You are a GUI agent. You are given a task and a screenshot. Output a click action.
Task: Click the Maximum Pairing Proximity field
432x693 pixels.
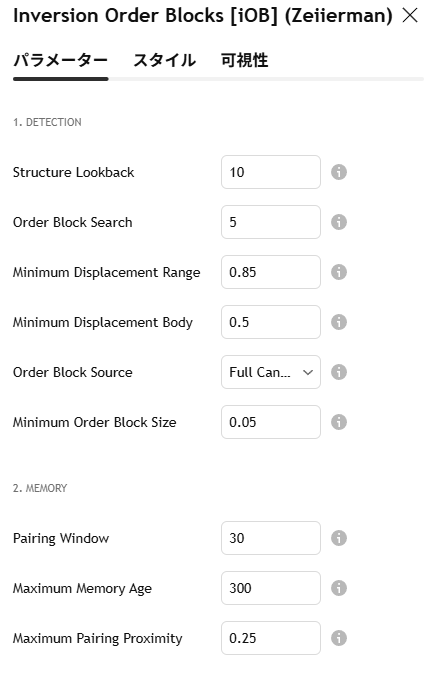[x=271, y=638]
